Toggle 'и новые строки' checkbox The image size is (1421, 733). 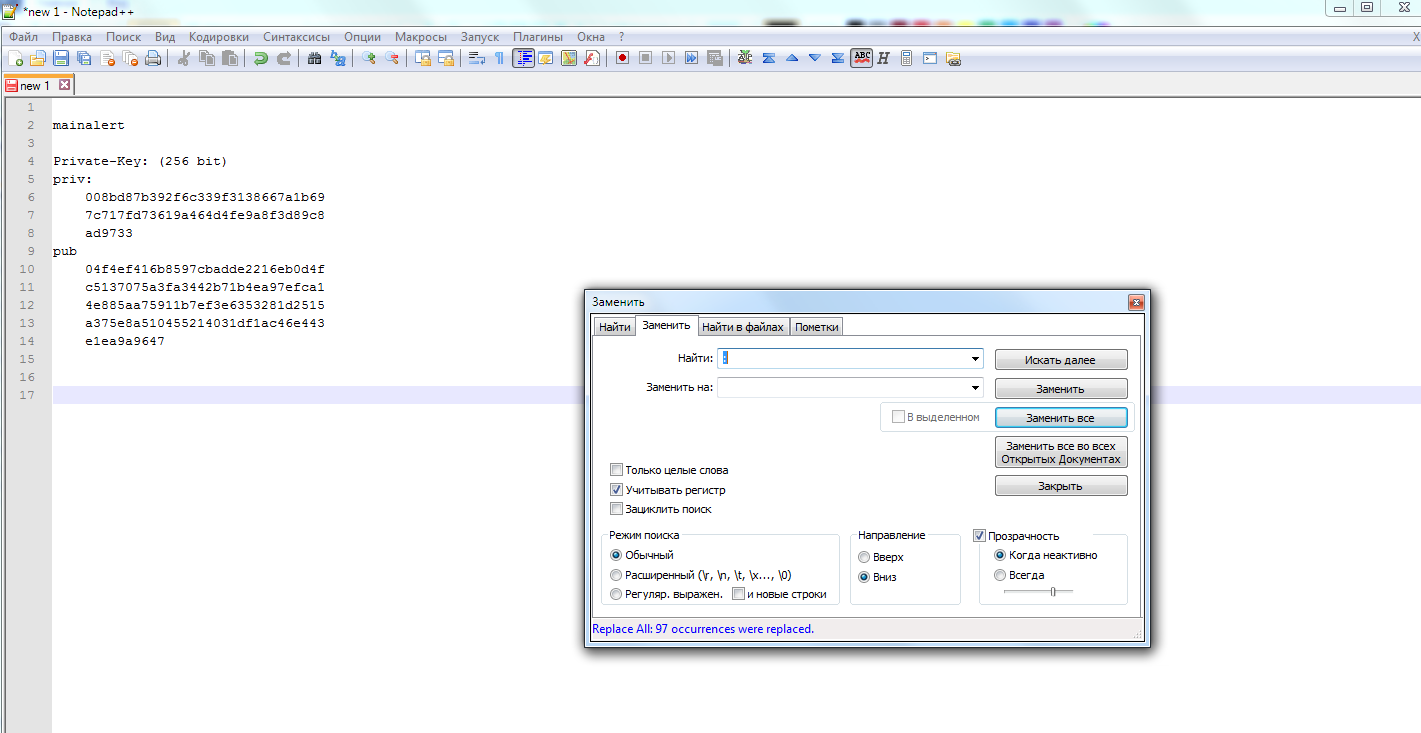tap(739, 594)
